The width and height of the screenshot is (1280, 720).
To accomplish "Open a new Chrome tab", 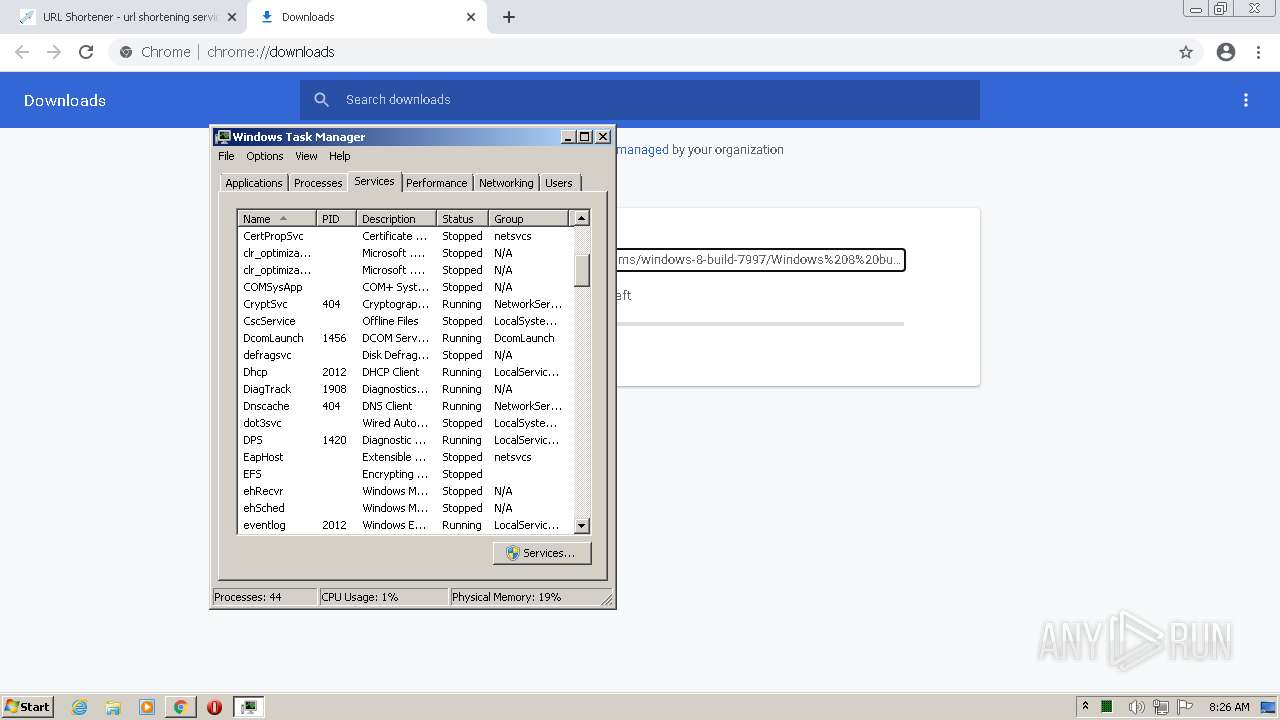I will coord(509,17).
